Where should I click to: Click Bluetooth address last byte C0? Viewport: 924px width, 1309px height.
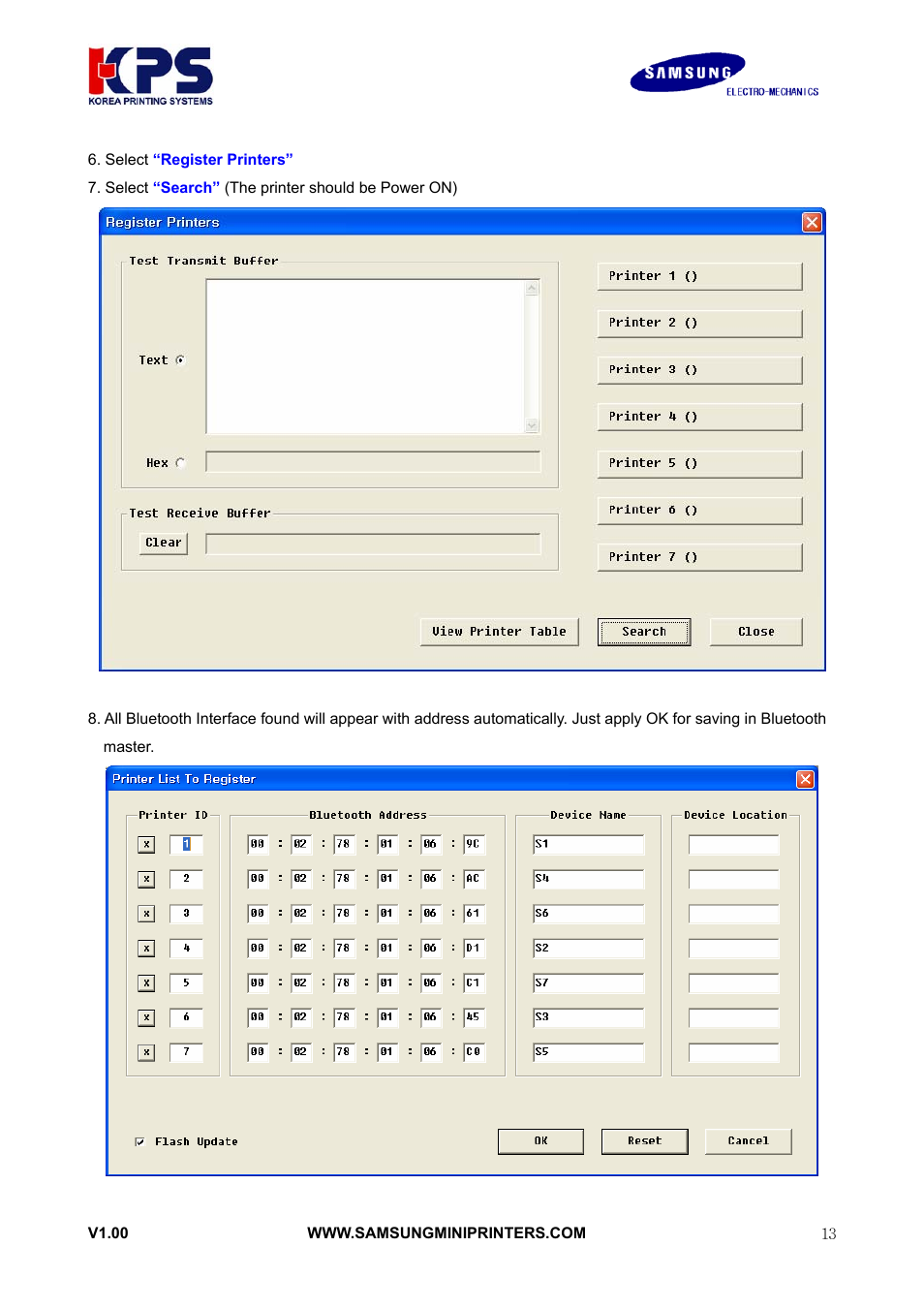[474, 1051]
